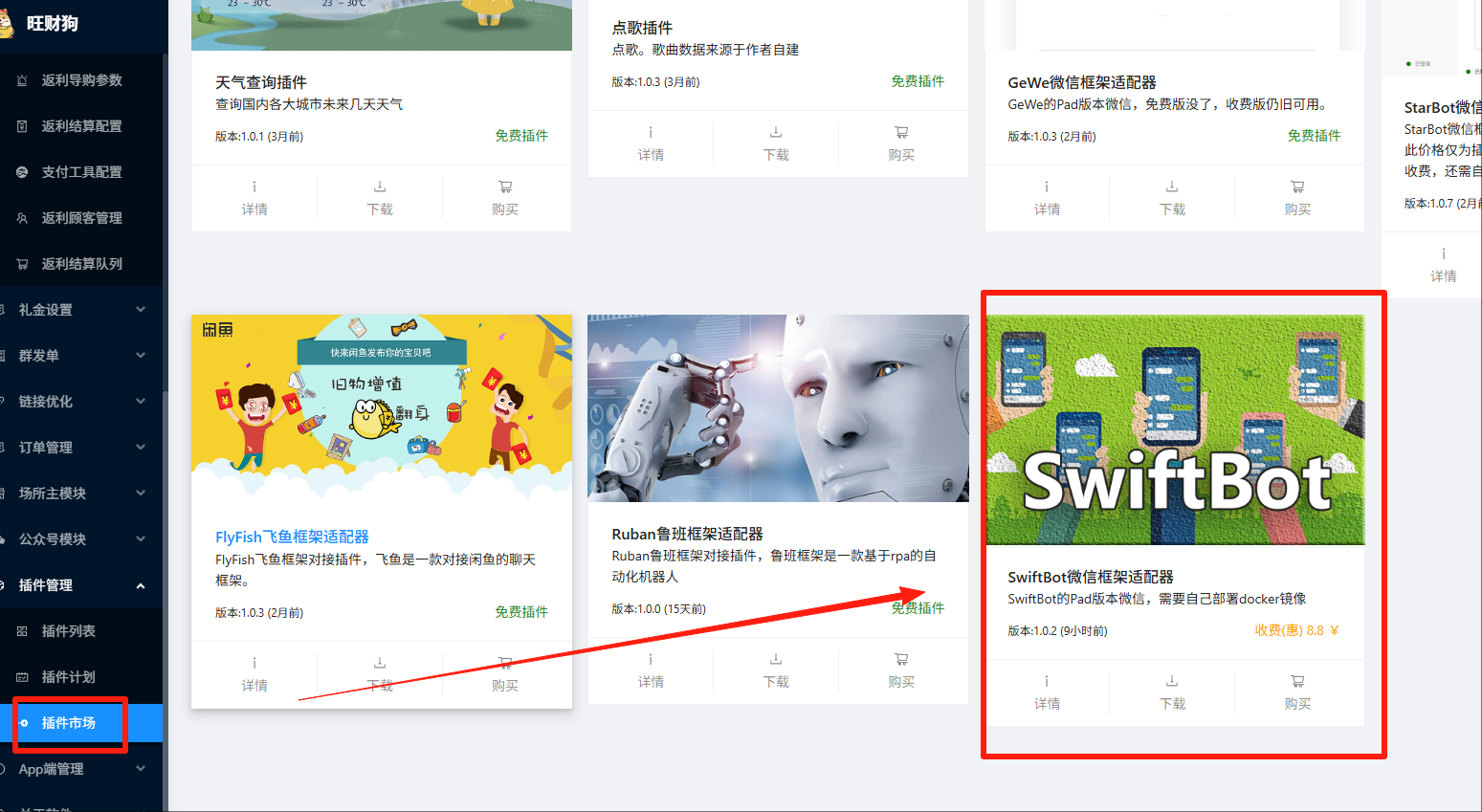
Task: Click download icon under weather query plugin
Action: 380,187
